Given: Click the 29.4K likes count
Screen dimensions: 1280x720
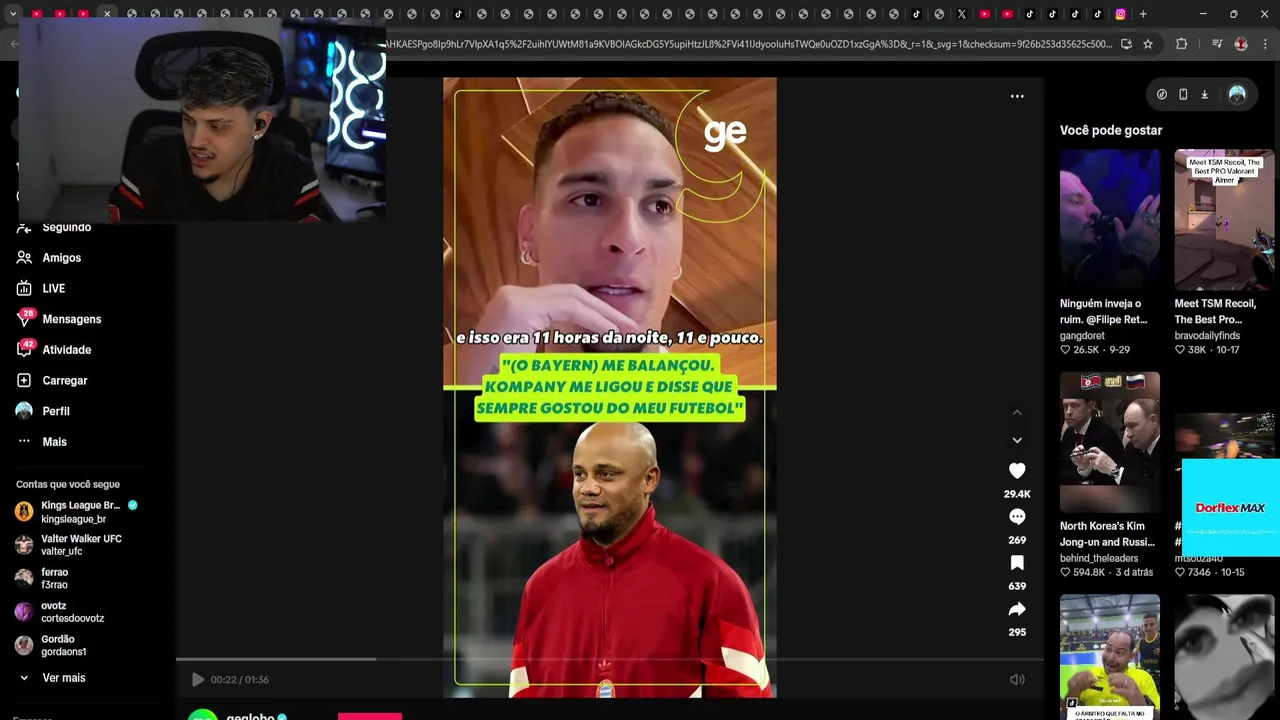Looking at the screenshot, I should tap(1017, 494).
